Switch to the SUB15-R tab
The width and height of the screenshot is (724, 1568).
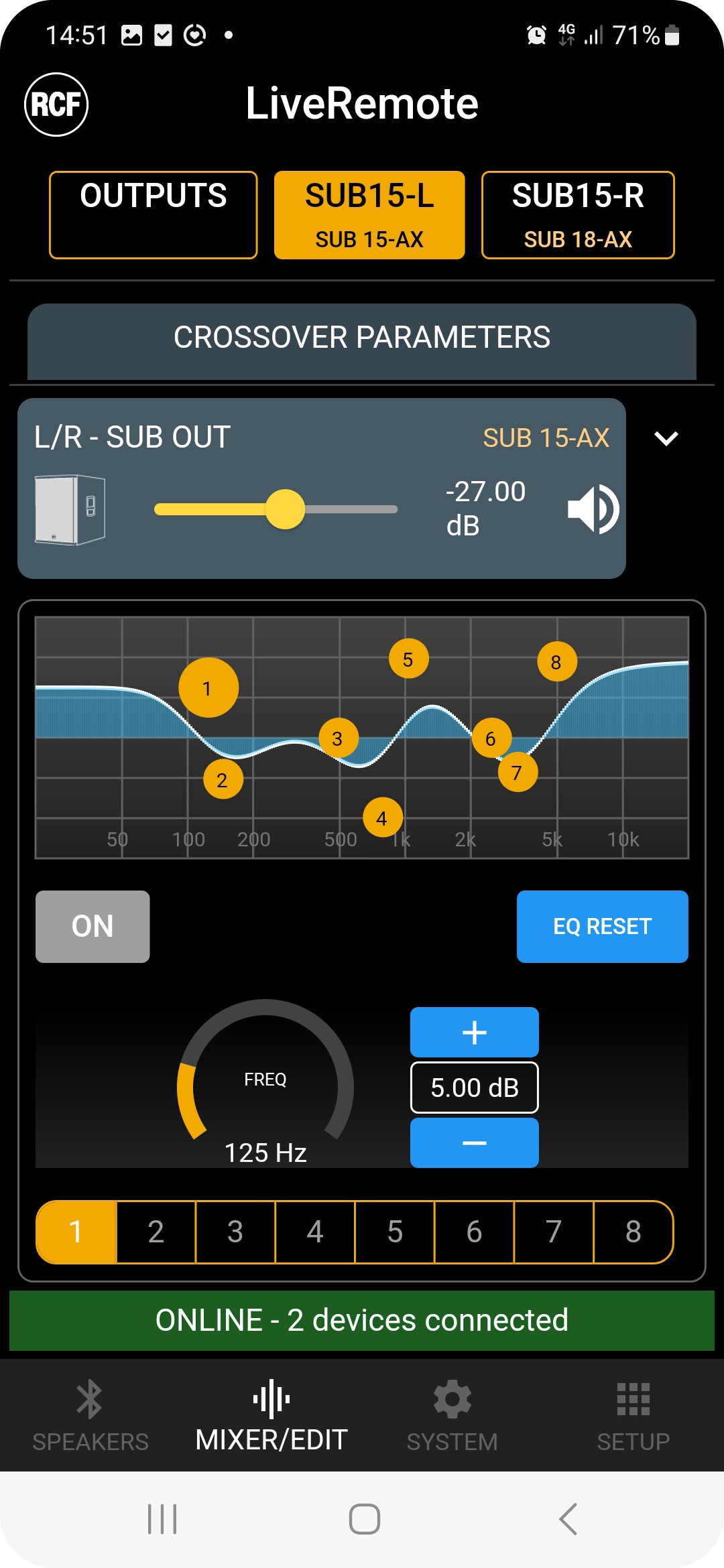[x=578, y=214]
